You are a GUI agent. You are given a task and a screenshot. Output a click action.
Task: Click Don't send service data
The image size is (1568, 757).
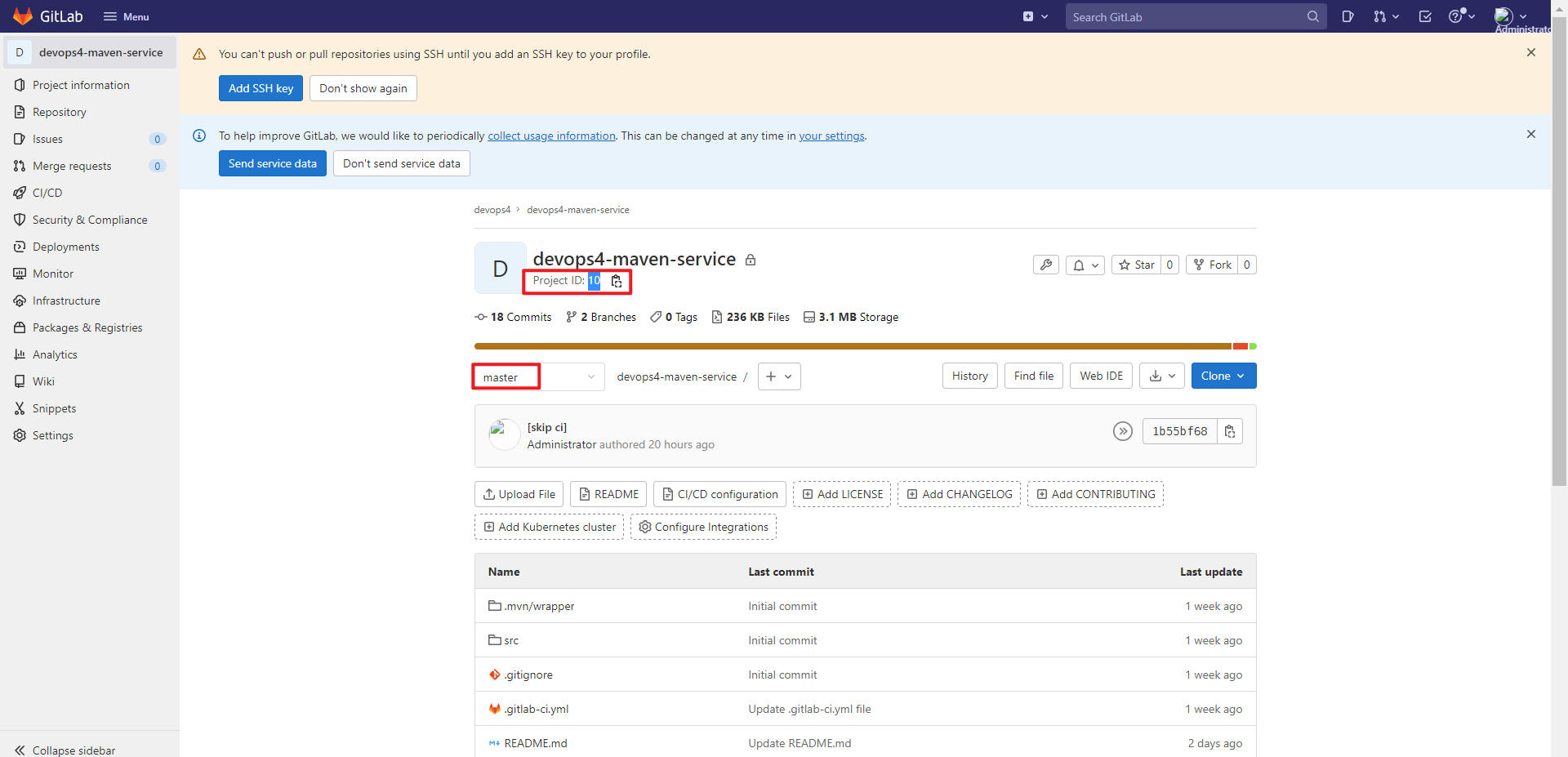point(402,163)
